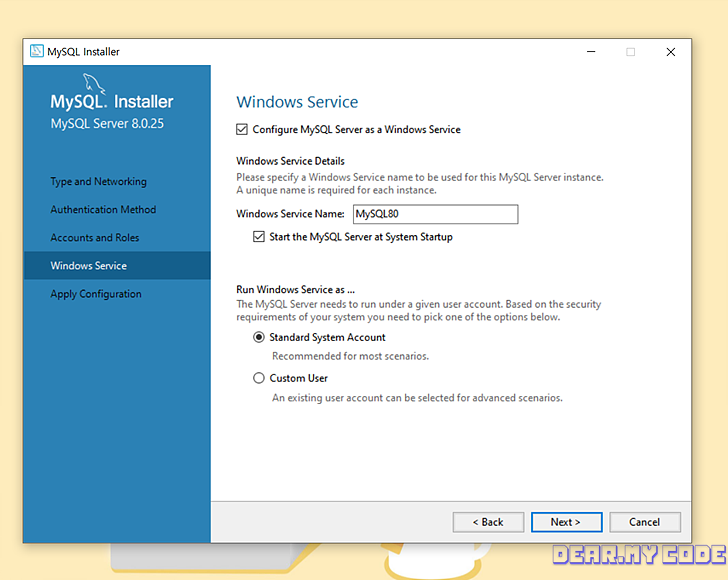Close the MySQL Installer window

coord(671,52)
